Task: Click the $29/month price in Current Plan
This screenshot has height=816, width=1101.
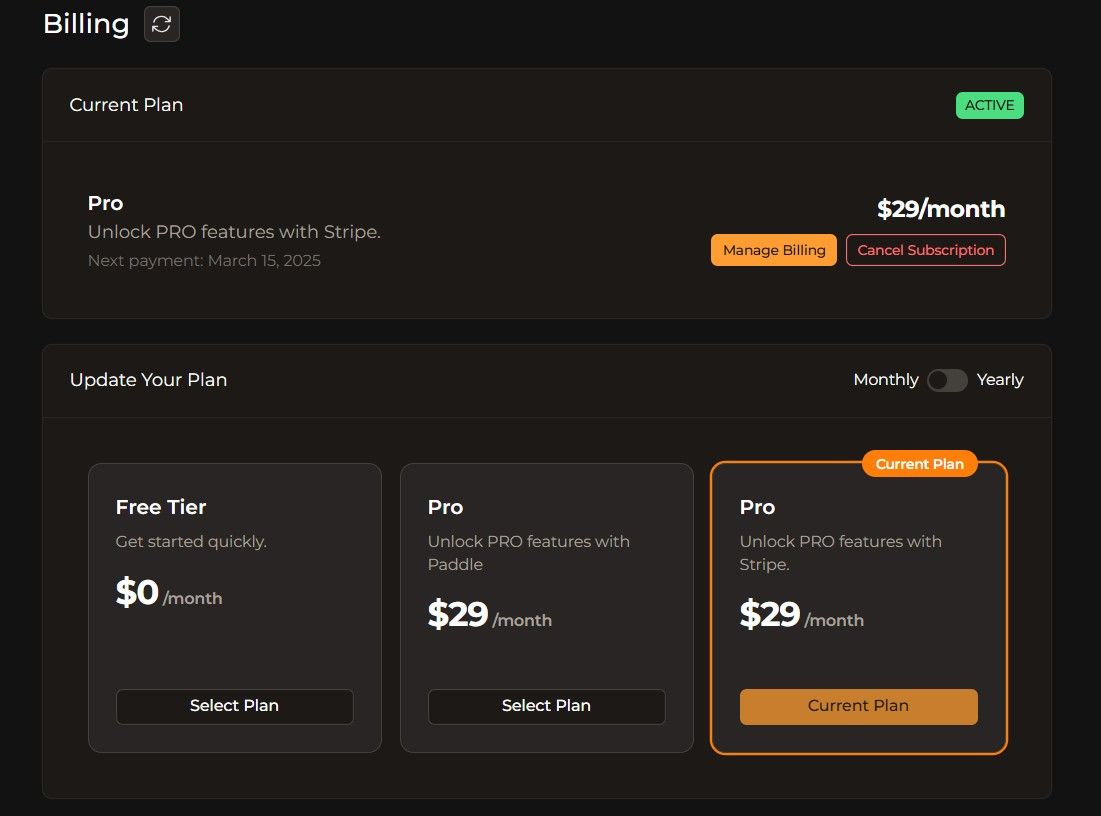Action: pos(940,209)
